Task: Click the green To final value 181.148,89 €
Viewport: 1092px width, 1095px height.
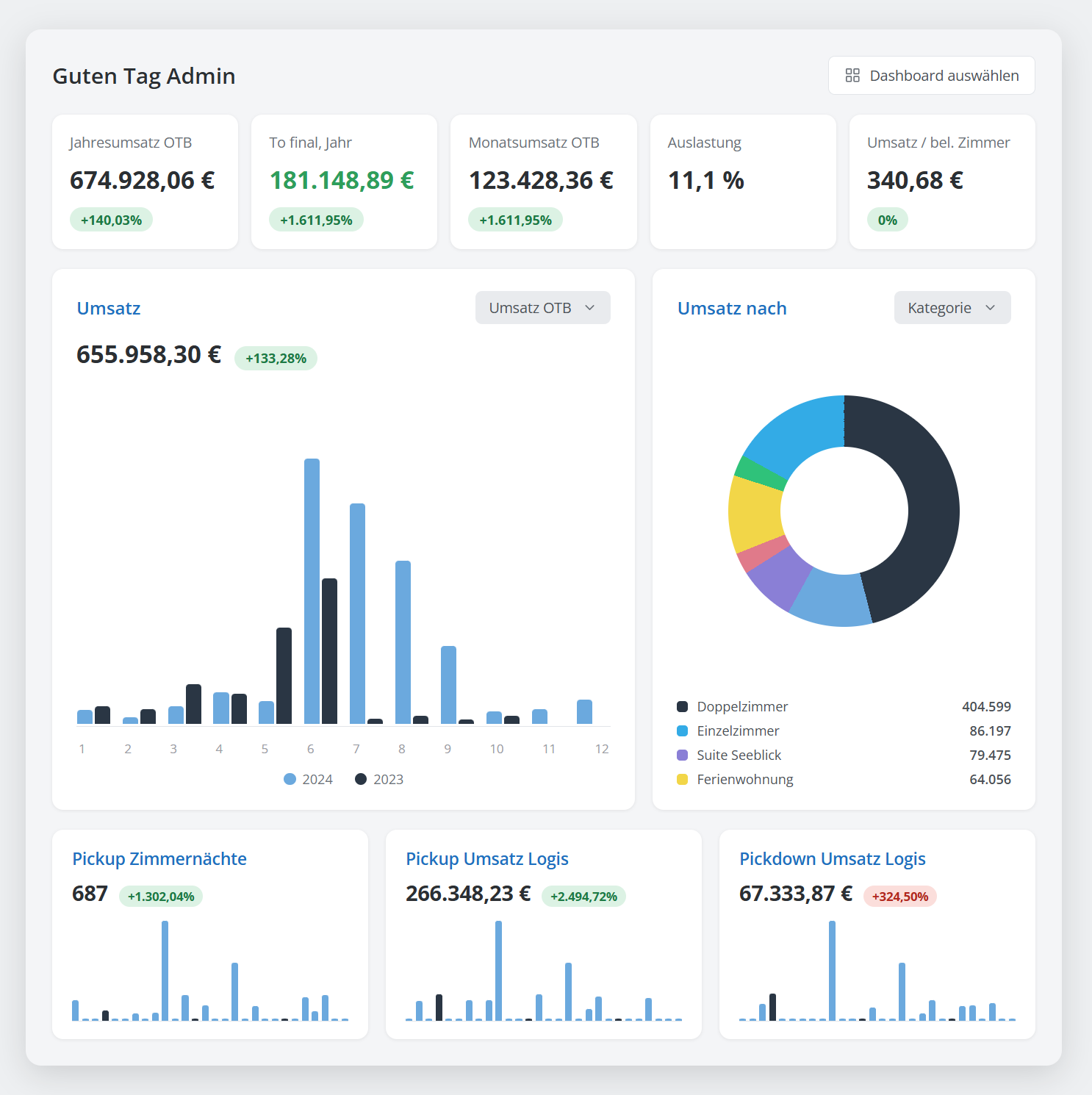Action: click(342, 180)
